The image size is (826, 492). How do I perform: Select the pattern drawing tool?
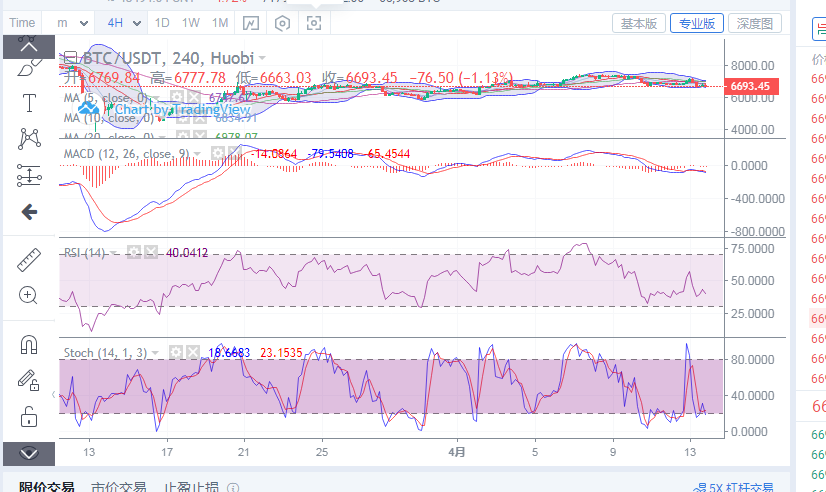(29, 138)
